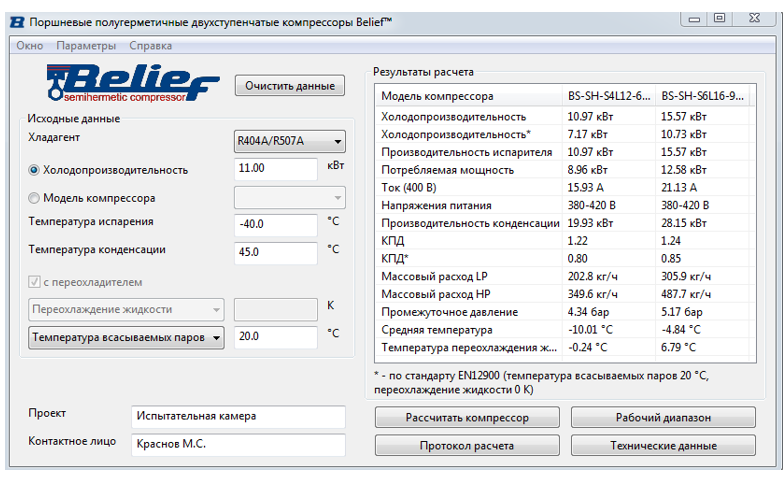
Task: Open the Окно menu
Action: tap(30, 45)
